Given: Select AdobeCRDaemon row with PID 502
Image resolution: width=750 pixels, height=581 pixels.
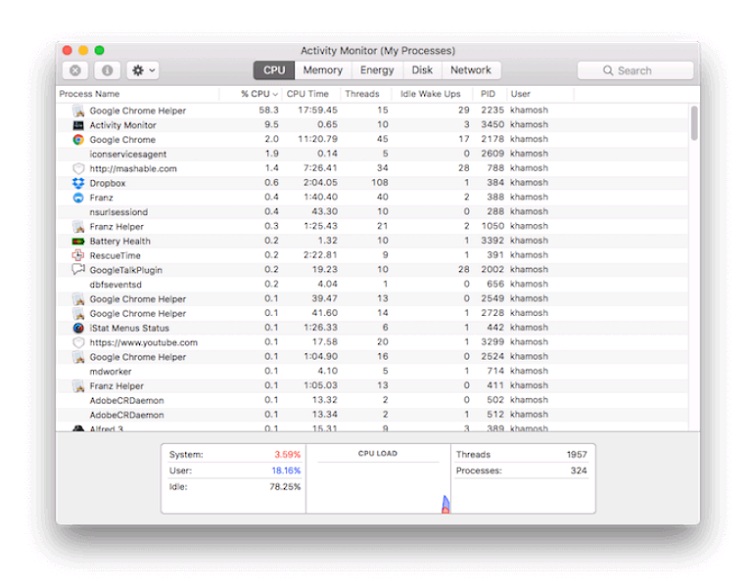Looking at the screenshot, I should (x=372, y=400).
